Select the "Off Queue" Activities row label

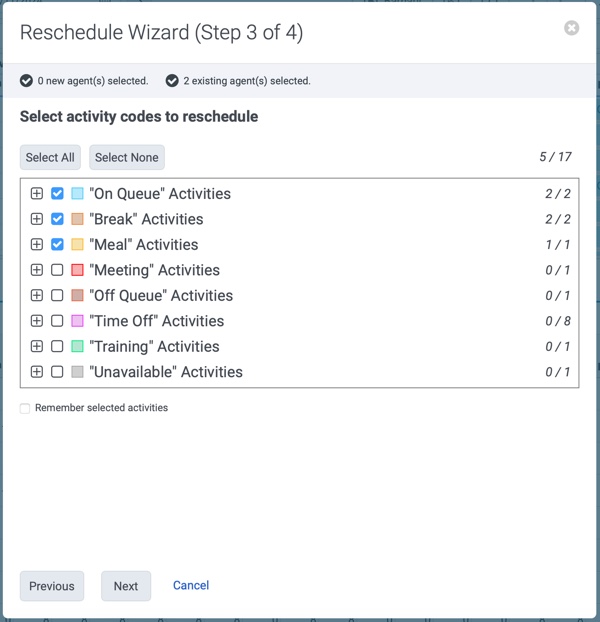pyautogui.click(x=161, y=296)
